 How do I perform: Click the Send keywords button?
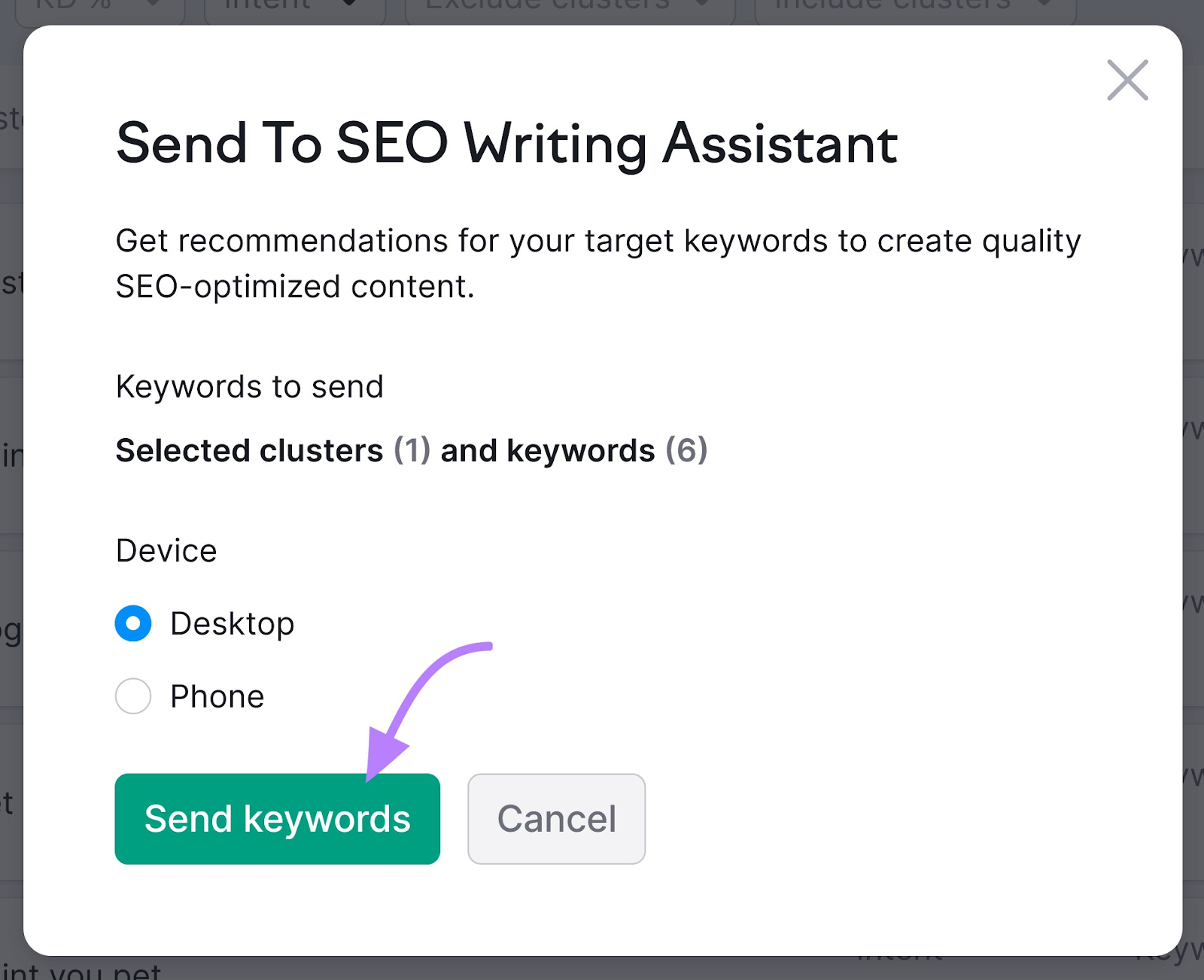[277, 819]
